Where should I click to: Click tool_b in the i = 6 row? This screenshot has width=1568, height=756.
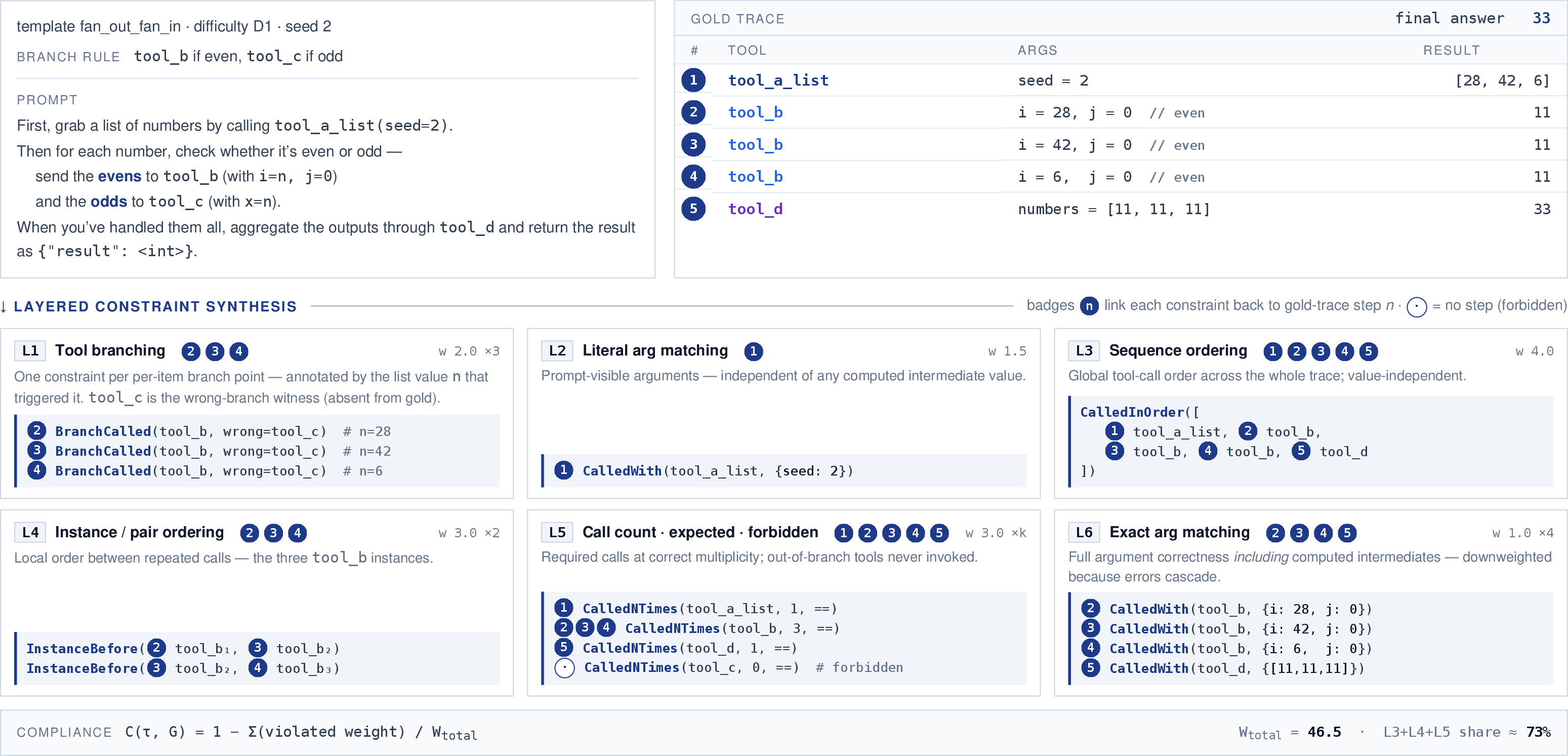pos(755,177)
